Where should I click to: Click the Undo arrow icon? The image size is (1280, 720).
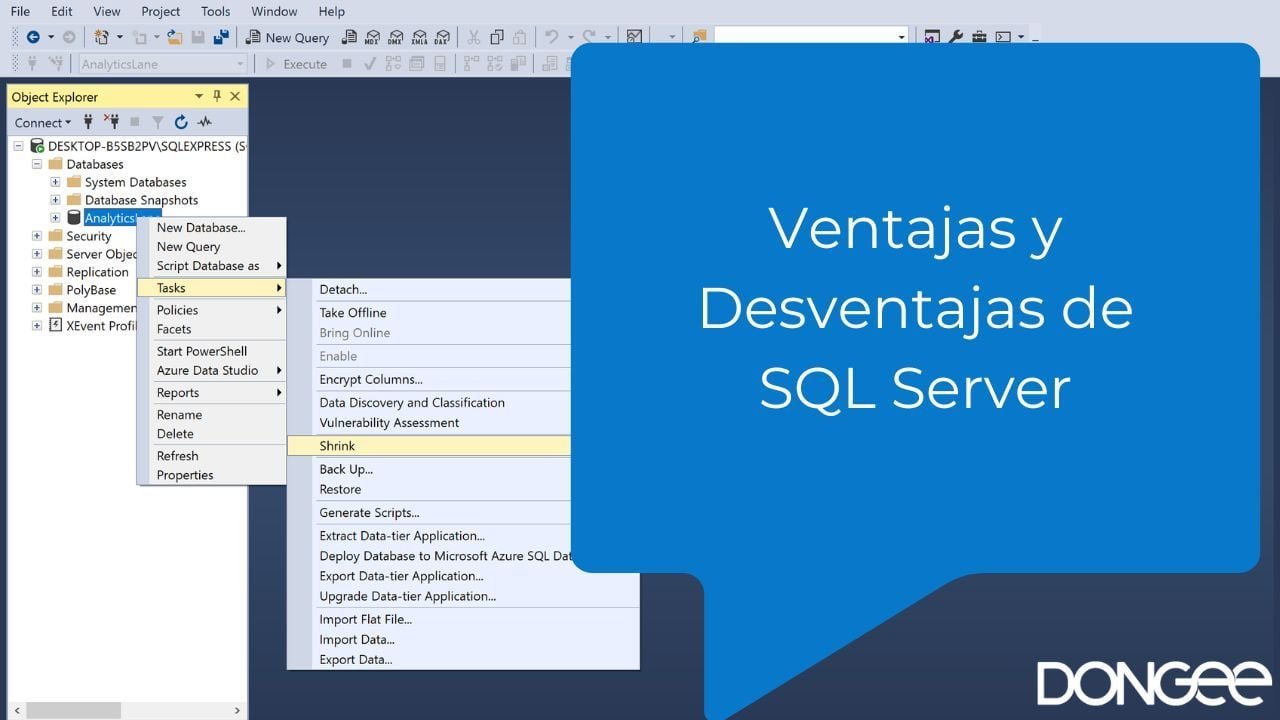click(551, 37)
